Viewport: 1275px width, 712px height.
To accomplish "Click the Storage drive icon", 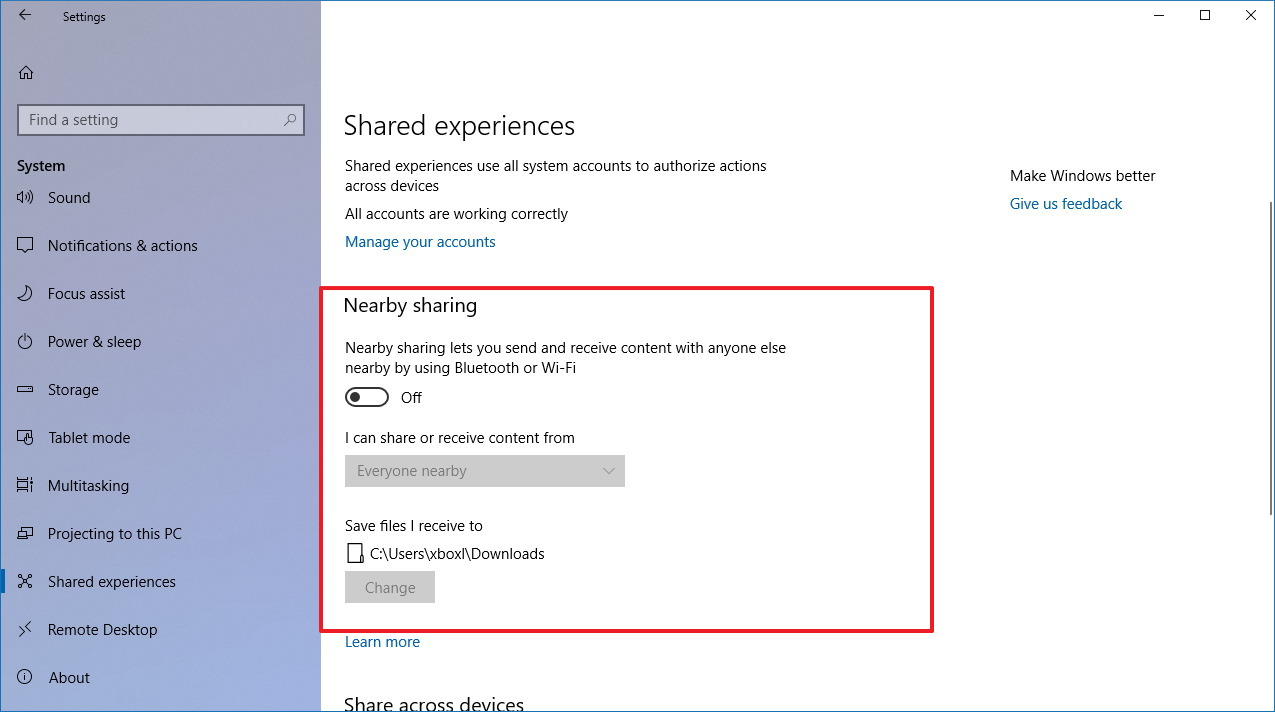I will coord(26,390).
